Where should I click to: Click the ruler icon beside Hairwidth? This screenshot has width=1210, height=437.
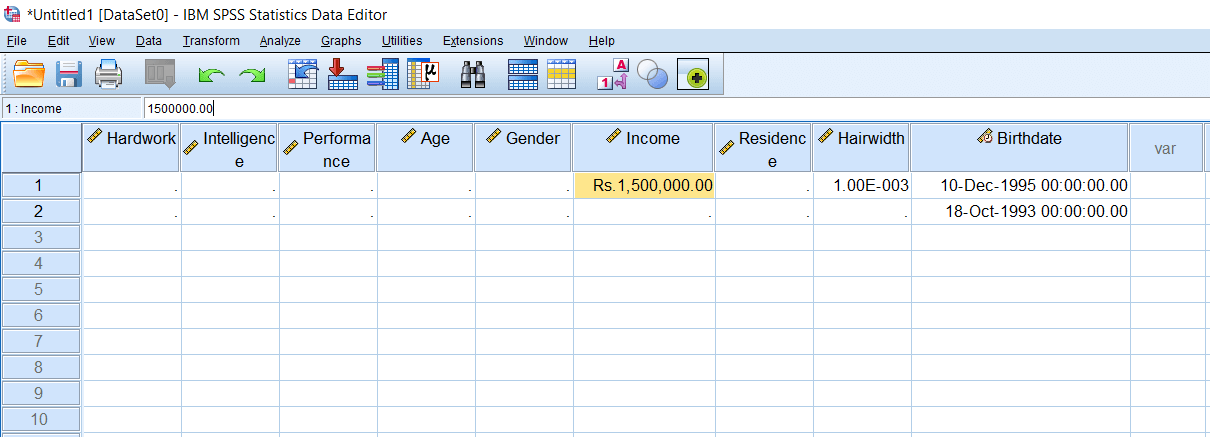point(826,137)
